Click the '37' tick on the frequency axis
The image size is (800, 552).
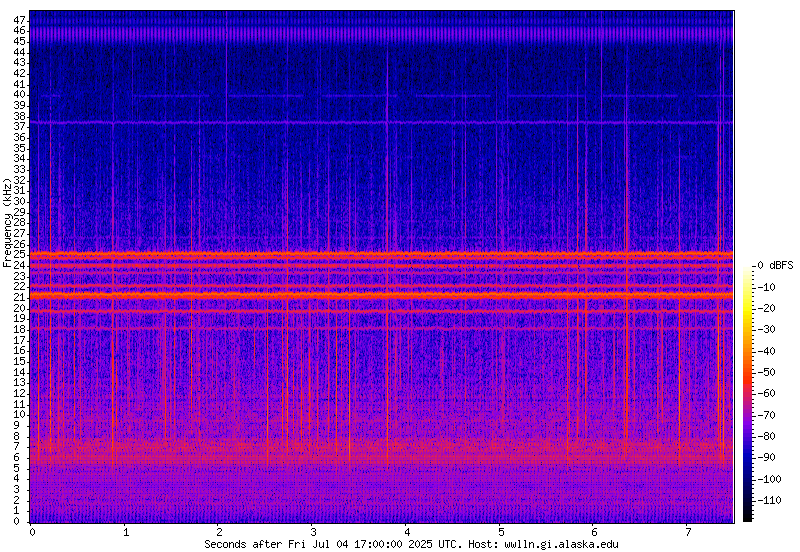(x=20, y=127)
